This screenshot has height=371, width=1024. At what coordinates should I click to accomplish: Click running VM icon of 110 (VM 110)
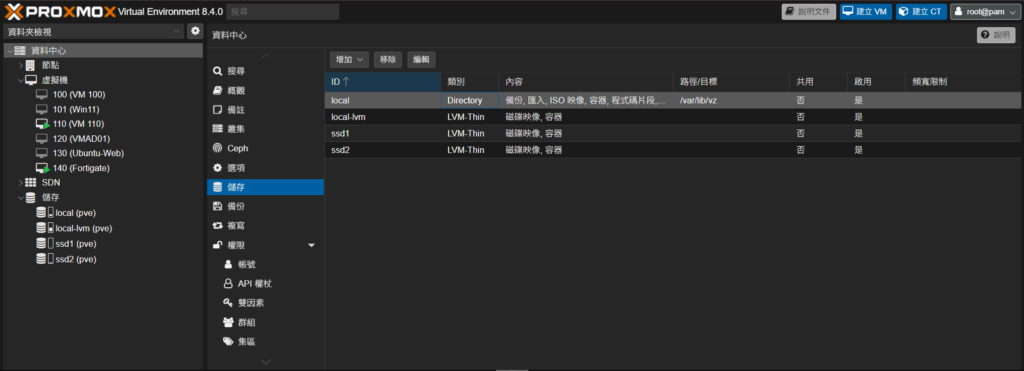(42, 124)
